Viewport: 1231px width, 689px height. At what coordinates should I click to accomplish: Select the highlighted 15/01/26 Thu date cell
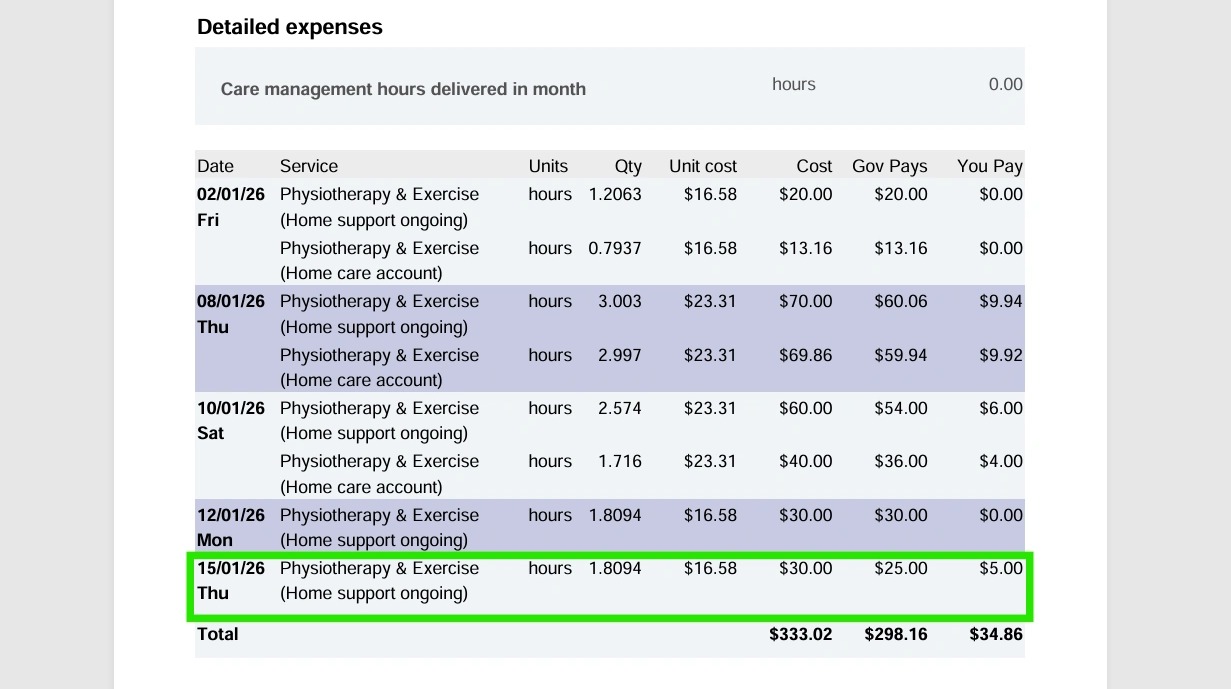(x=230, y=581)
